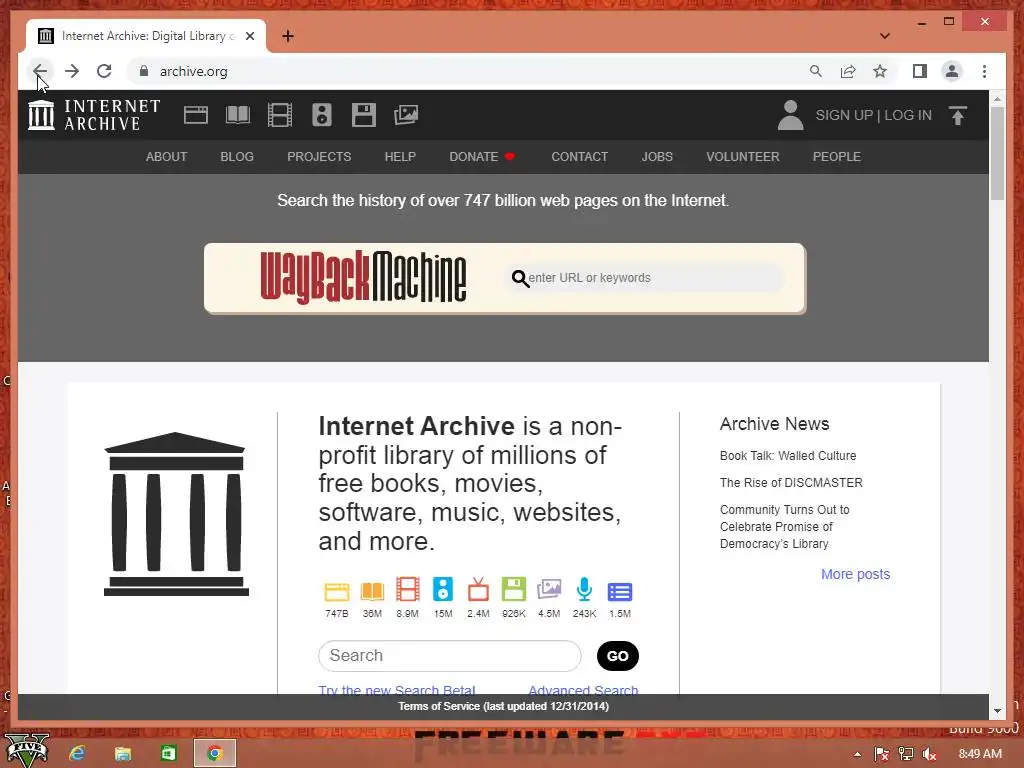Open the Software floppy icon in top navigation
Viewport: 1024px width, 768px height.
click(364, 115)
